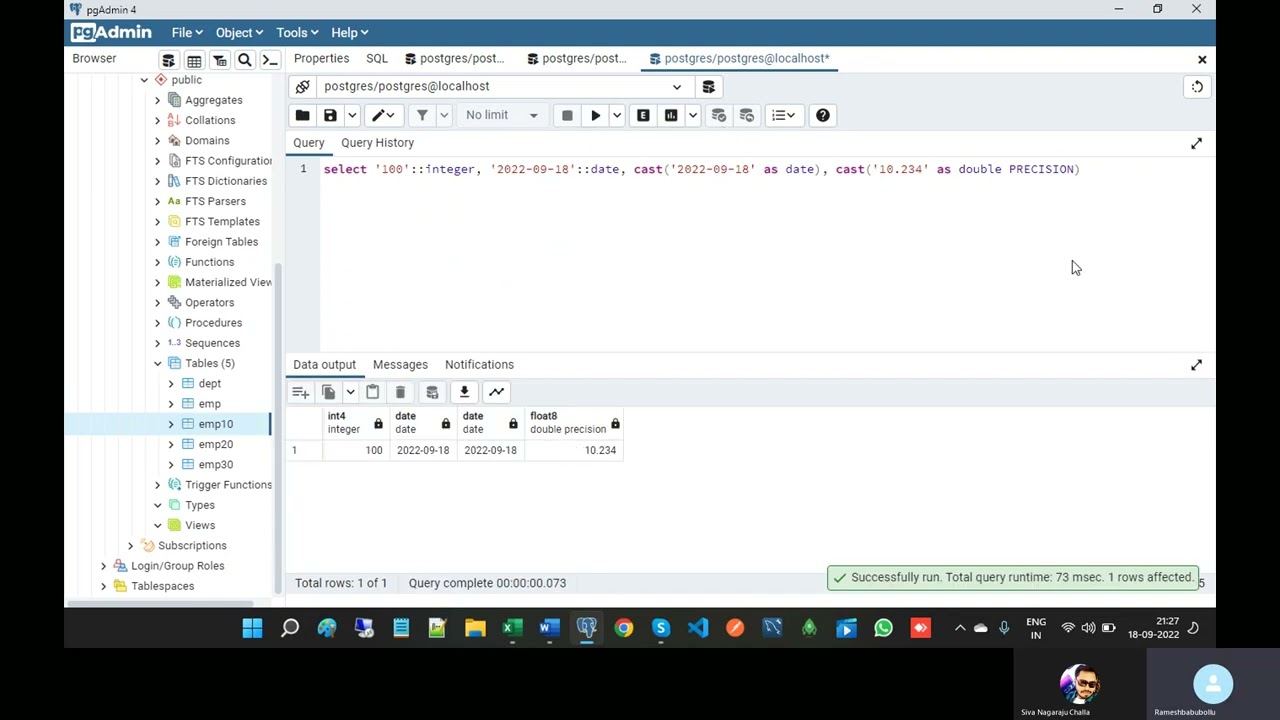Screen dimensions: 1280x720
Task: Click the Commit transaction icon
Action: coord(718,115)
